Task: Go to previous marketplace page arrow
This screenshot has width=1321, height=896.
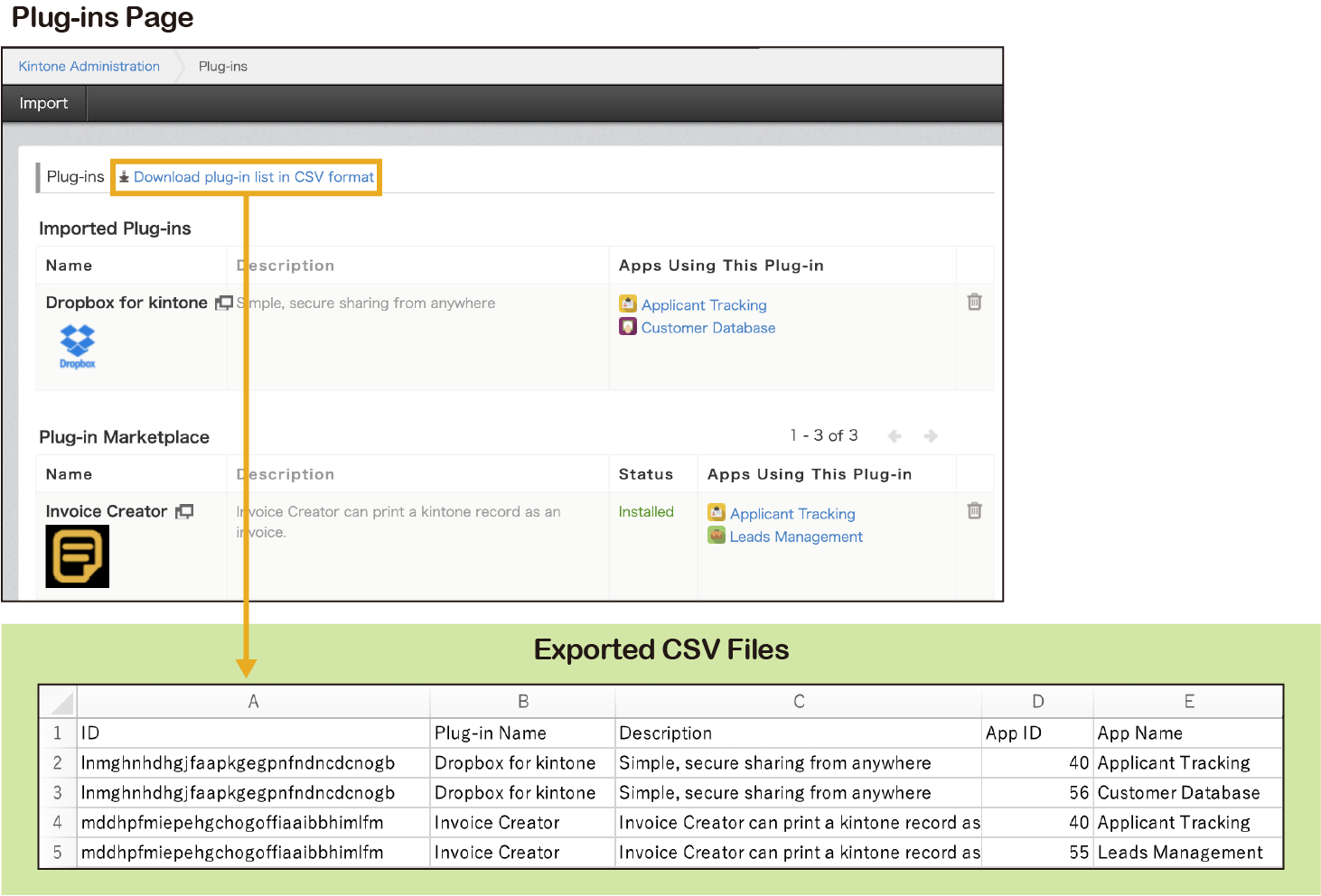Action: point(895,436)
